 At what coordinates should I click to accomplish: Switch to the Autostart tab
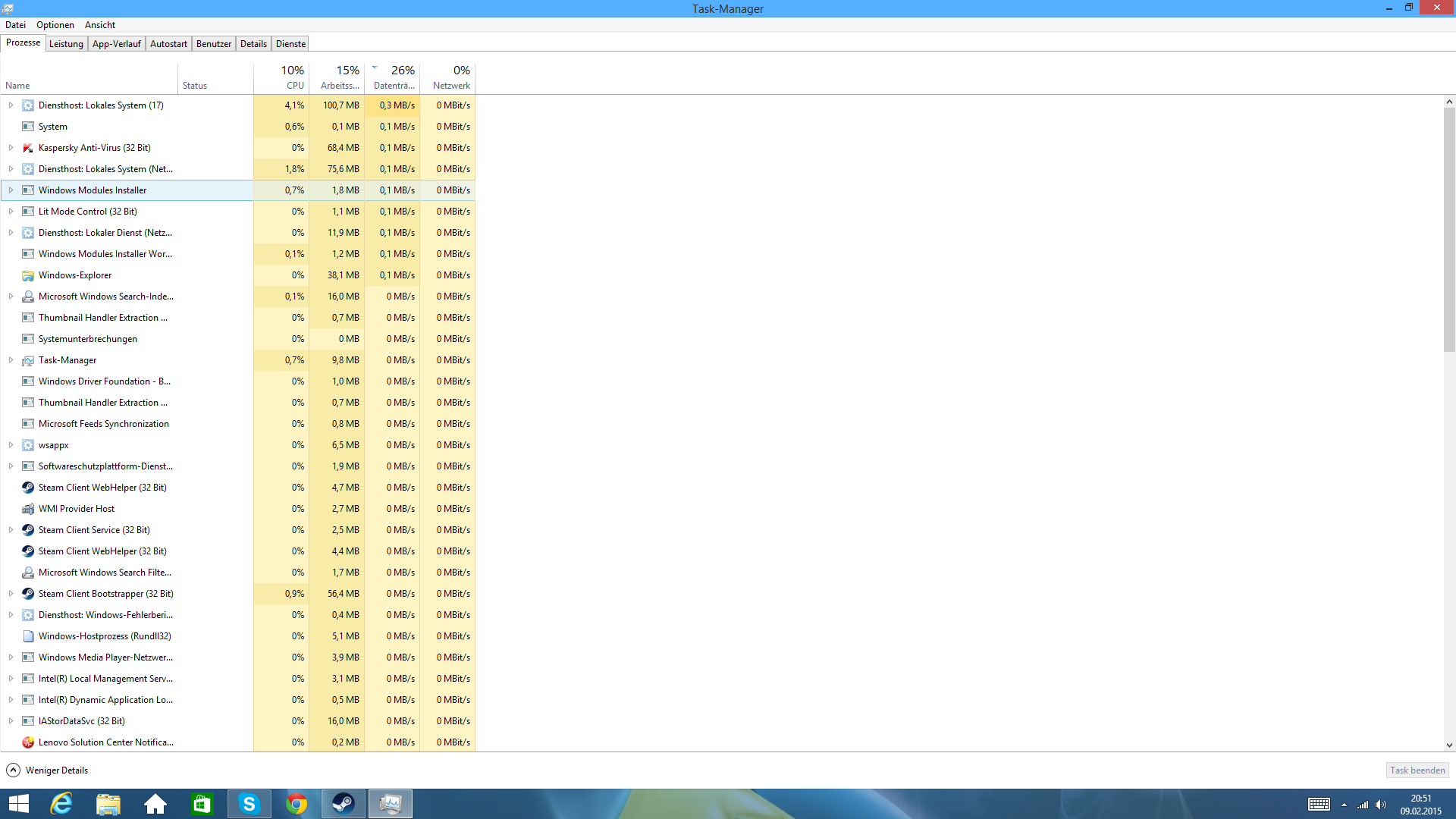(168, 44)
